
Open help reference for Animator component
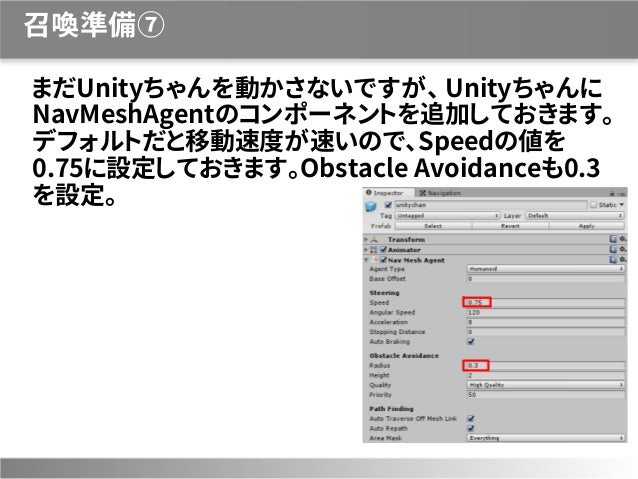click(x=613, y=249)
